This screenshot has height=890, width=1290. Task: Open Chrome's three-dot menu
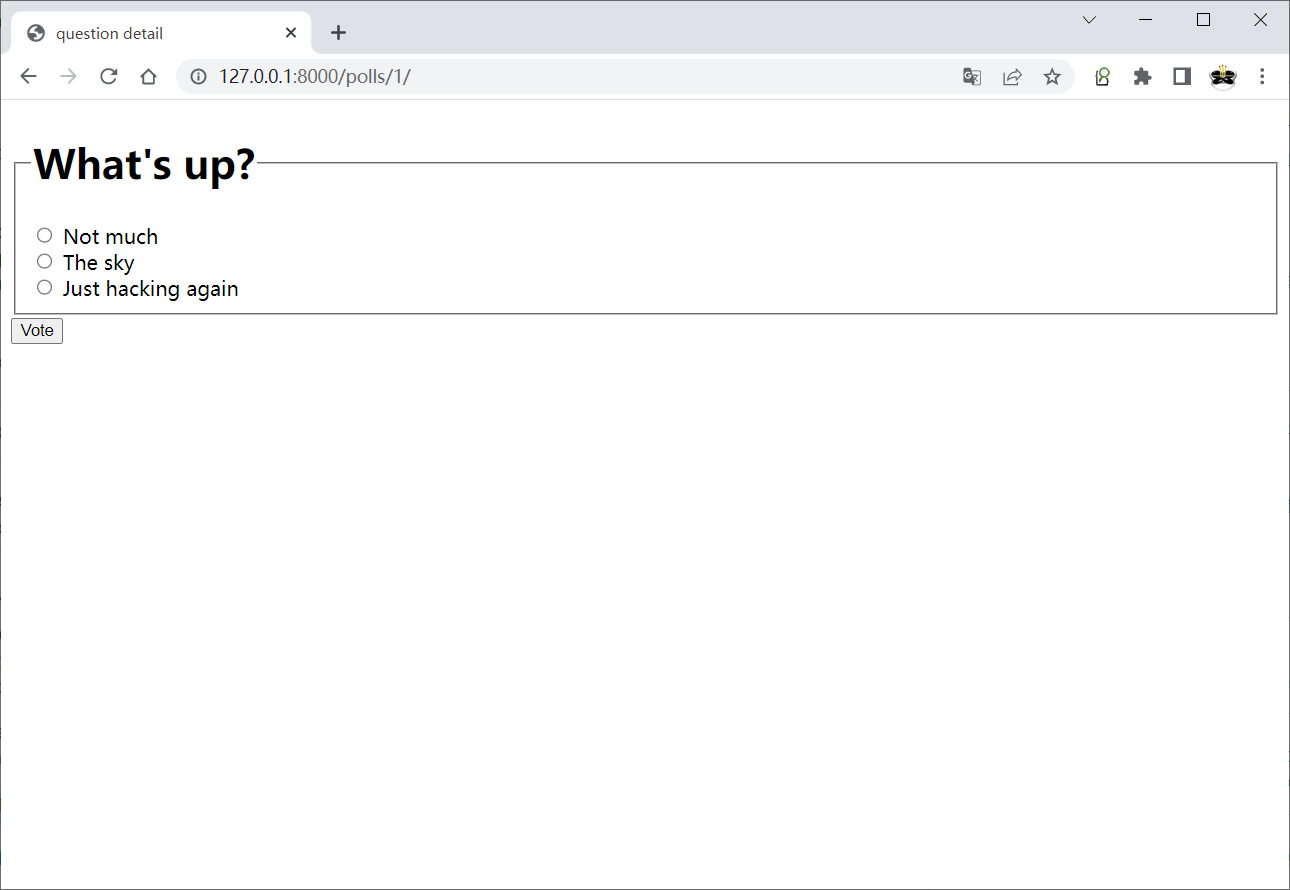tap(1262, 77)
